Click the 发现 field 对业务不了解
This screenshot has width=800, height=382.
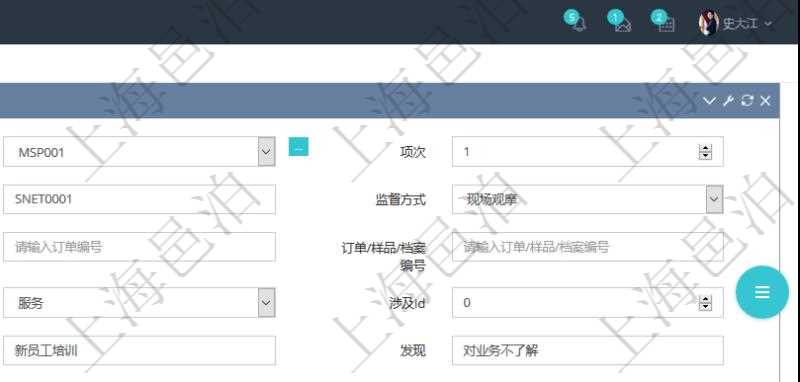(x=587, y=350)
